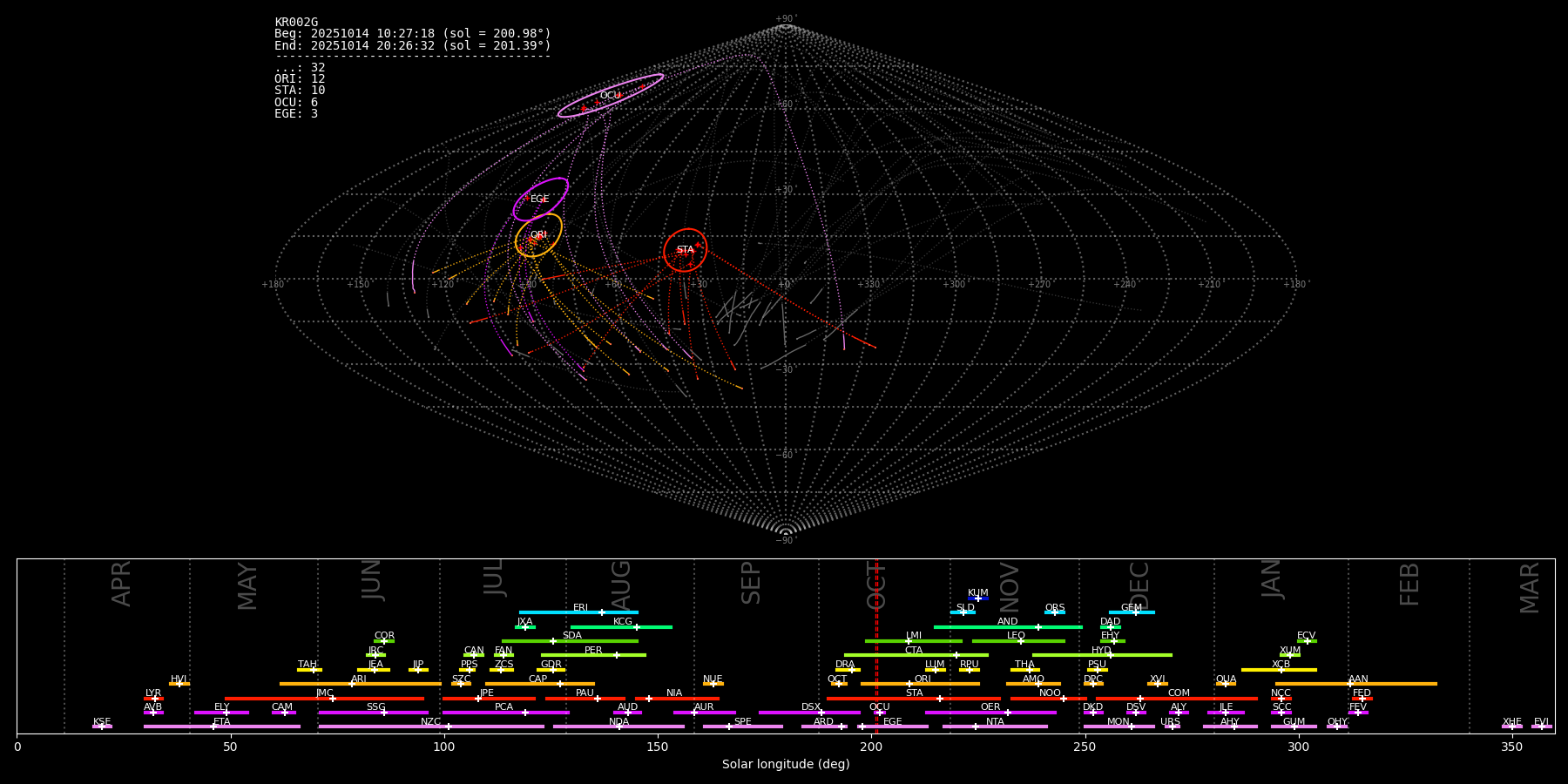
Task: Click the AND shower bar in timeline
Action: coord(1008,627)
